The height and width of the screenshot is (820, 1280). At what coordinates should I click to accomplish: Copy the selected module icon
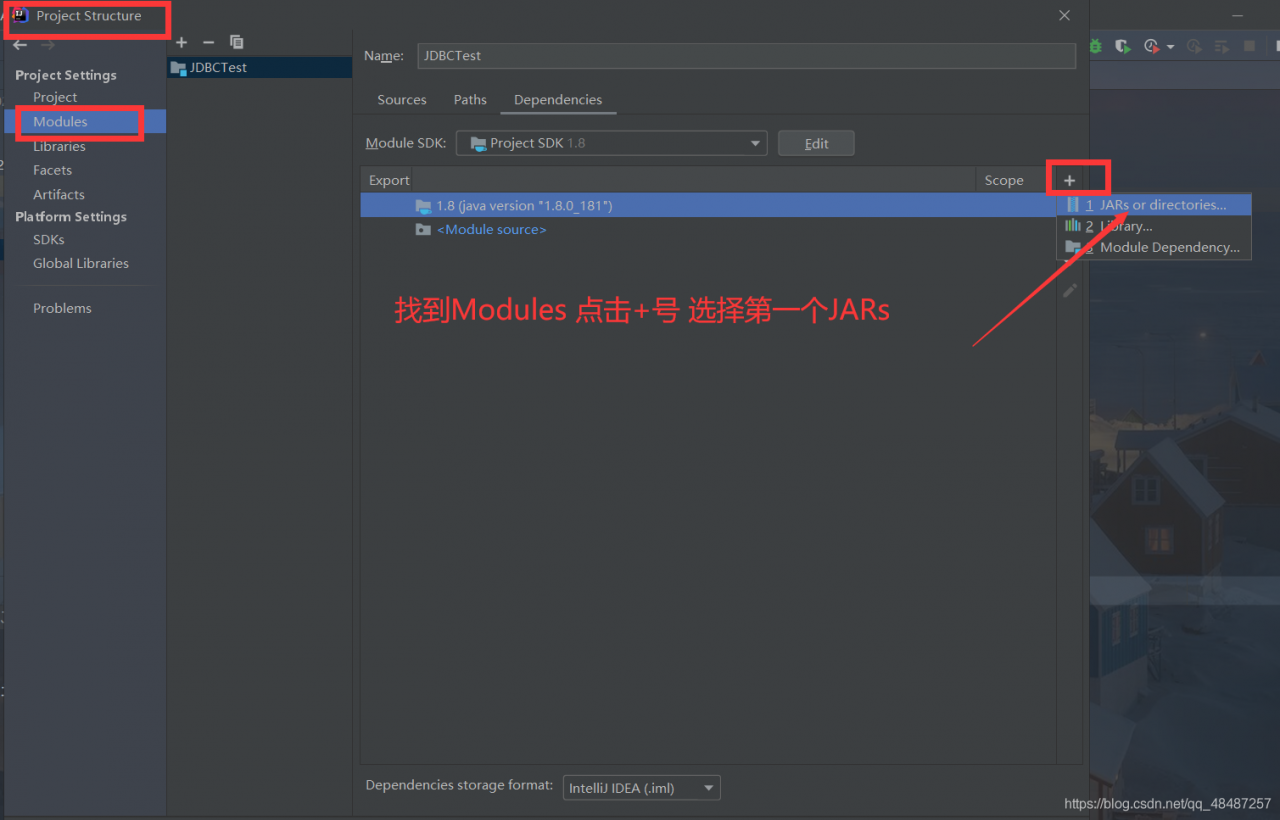tap(236, 42)
